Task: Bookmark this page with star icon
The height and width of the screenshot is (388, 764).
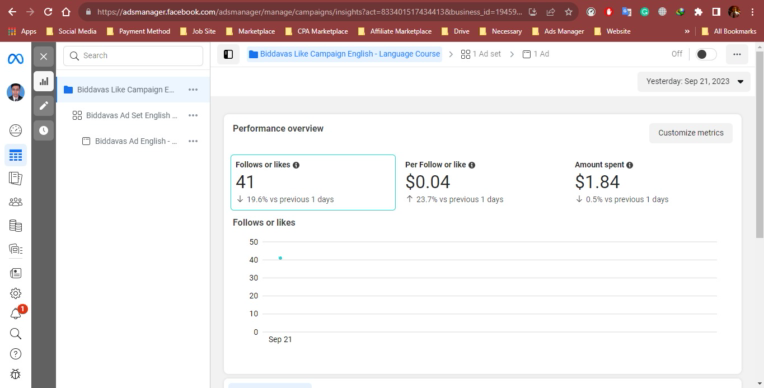Action: 568,12
